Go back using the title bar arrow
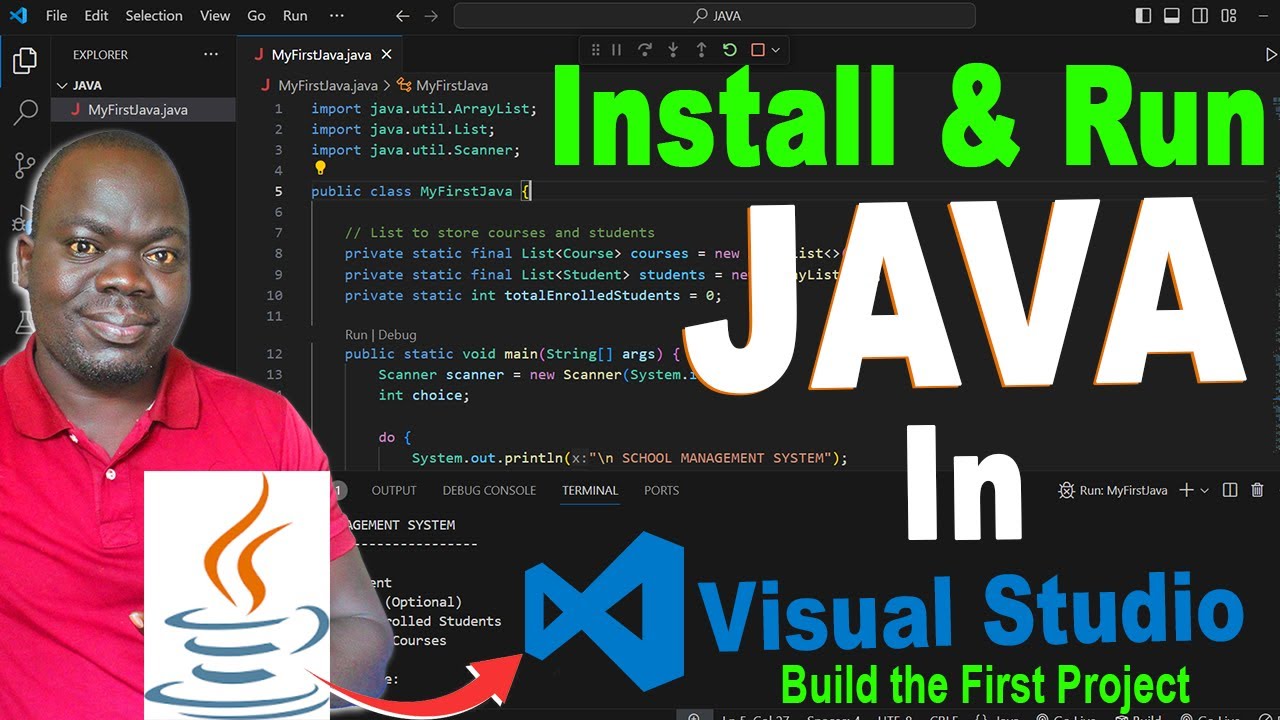The height and width of the screenshot is (720, 1280). (x=402, y=16)
